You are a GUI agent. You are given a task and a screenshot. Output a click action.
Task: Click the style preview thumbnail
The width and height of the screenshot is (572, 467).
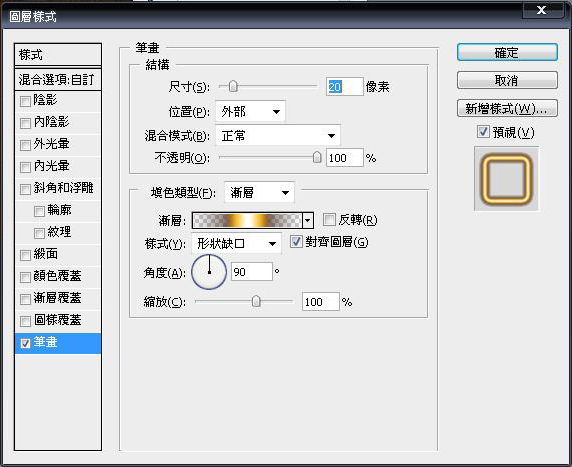coord(506,179)
